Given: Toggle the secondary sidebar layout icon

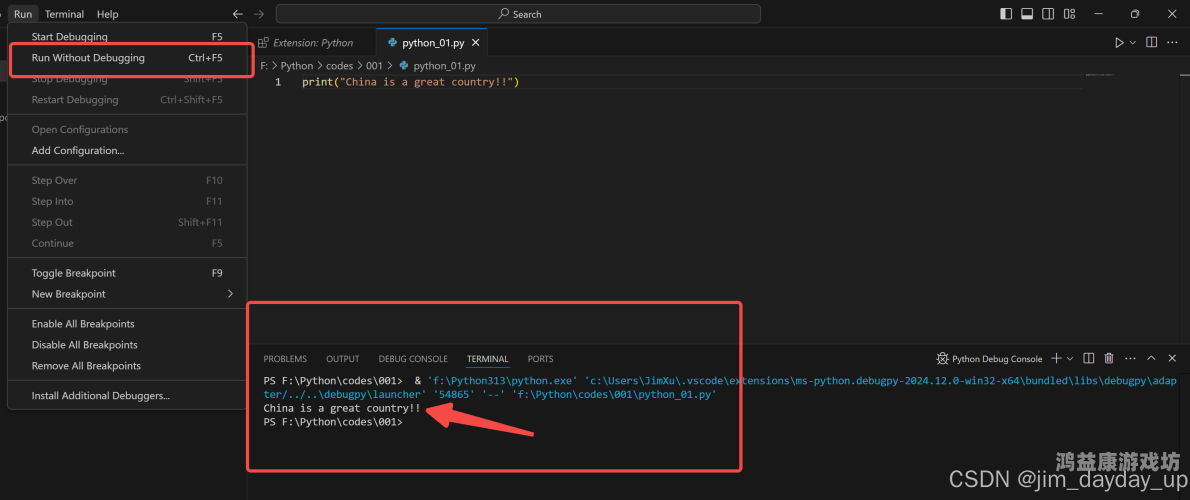Looking at the screenshot, I should pyautogui.click(x=1046, y=14).
